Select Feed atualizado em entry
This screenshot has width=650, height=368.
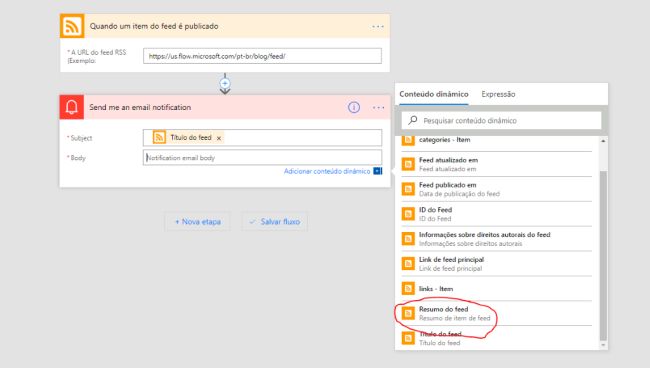[x=497, y=164]
